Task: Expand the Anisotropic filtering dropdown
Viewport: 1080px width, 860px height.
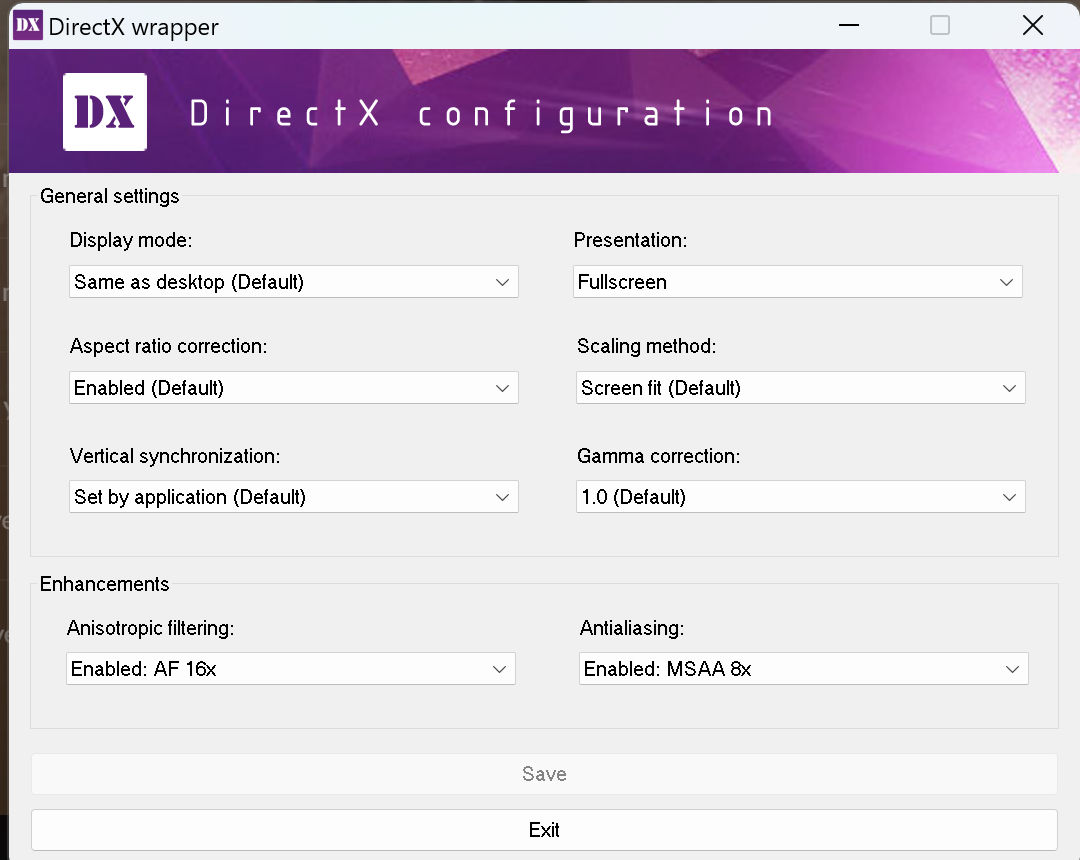Action: coord(291,669)
